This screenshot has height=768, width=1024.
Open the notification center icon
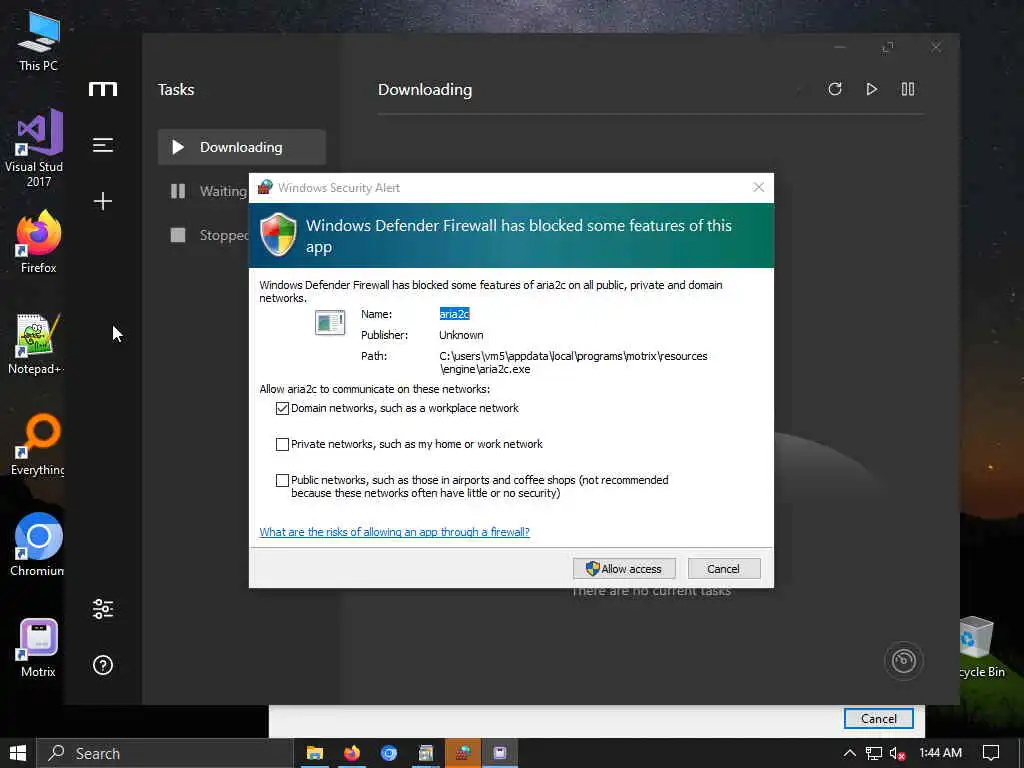point(991,753)
